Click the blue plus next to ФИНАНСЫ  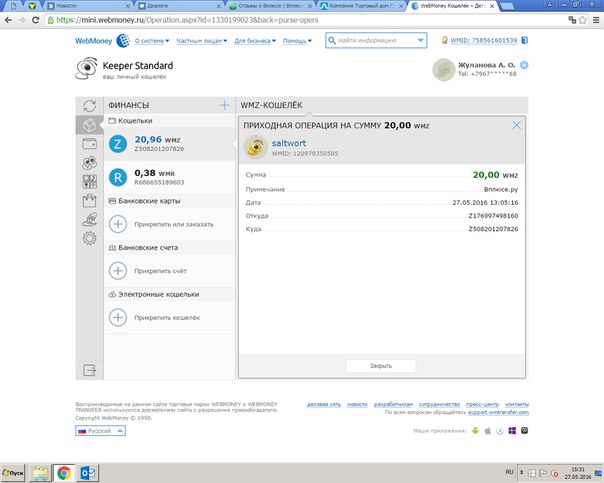224,105
